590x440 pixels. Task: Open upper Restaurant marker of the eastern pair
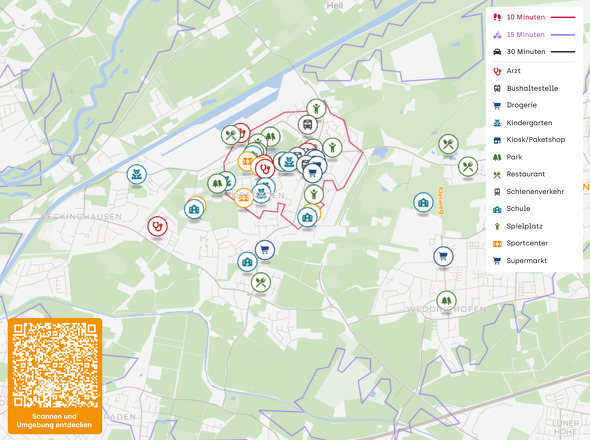(x=448, y=144)
